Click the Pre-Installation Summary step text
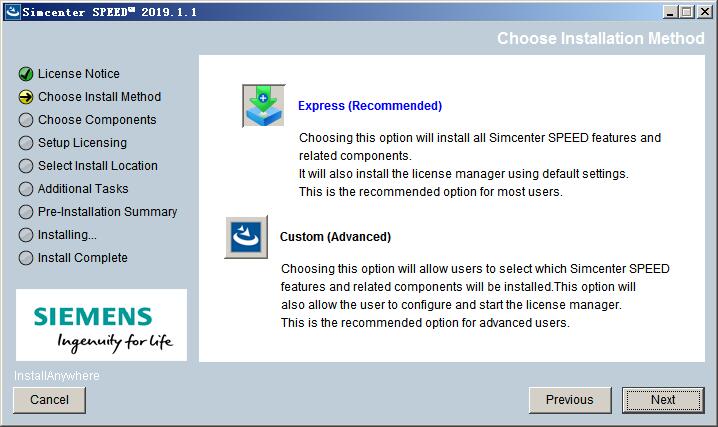Image resolution: width=718 pixels, height=427 pixels. pos(107,211)
